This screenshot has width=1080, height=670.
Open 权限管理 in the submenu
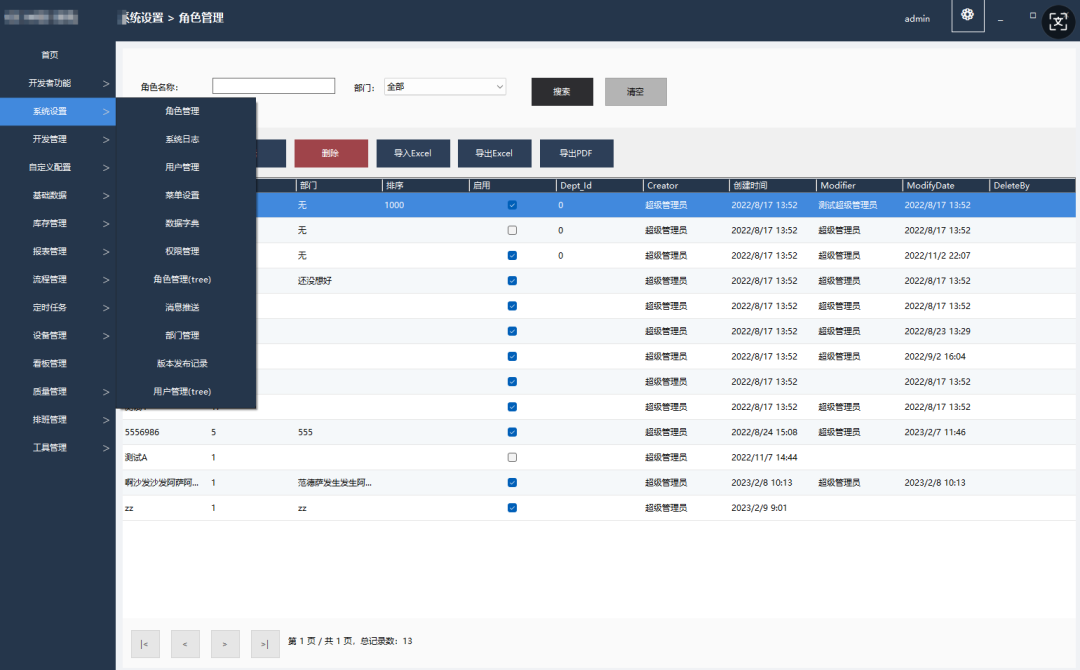pyautogui.click(x=183, y=251)
